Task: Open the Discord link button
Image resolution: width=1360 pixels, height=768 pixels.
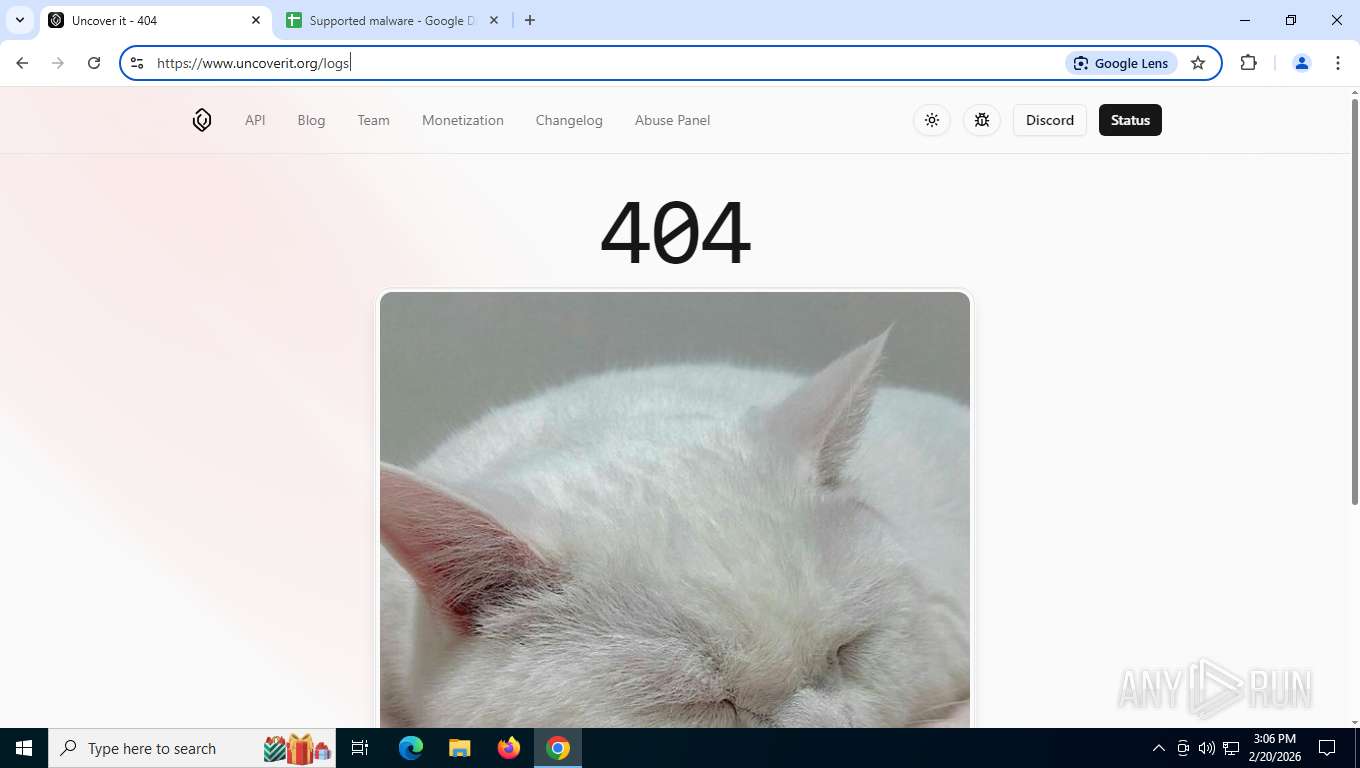Action: (1050, 120)
